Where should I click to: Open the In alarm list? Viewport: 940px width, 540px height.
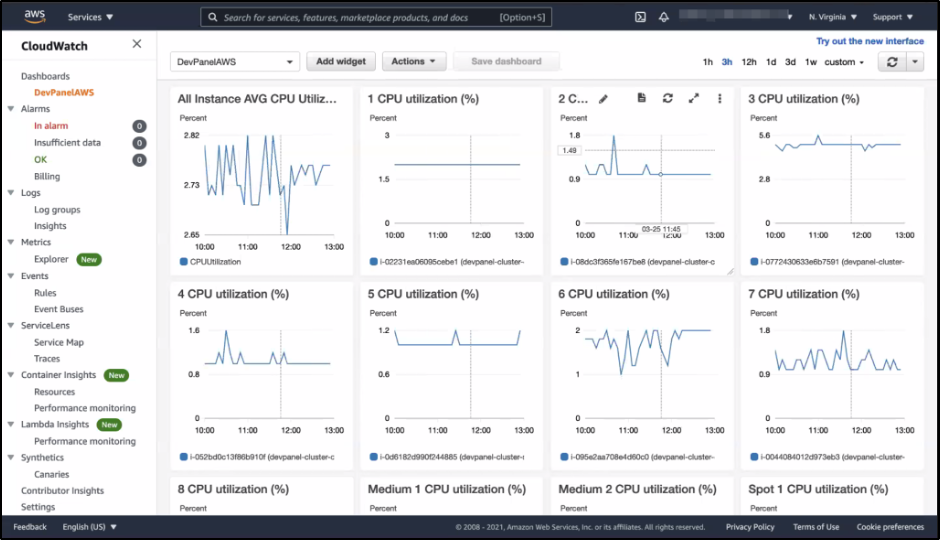click(51, 126)
